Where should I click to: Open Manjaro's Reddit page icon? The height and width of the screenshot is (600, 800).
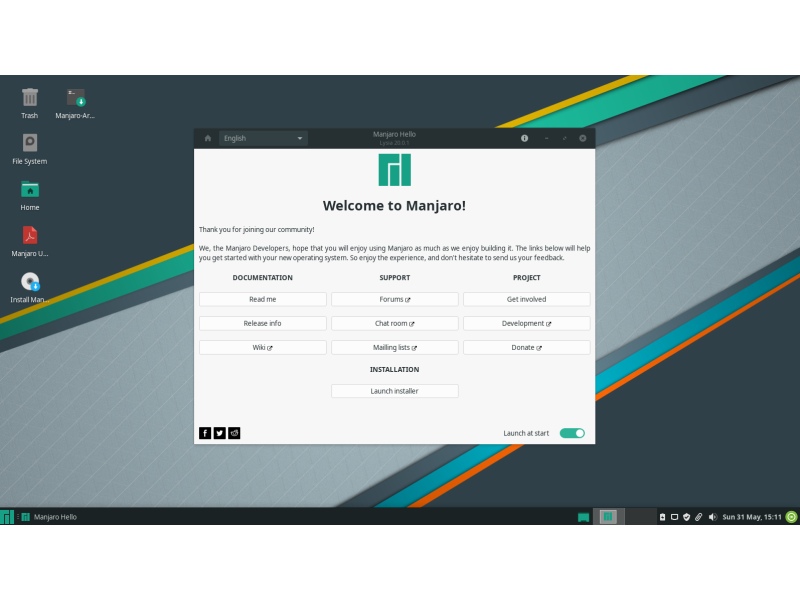234,433
